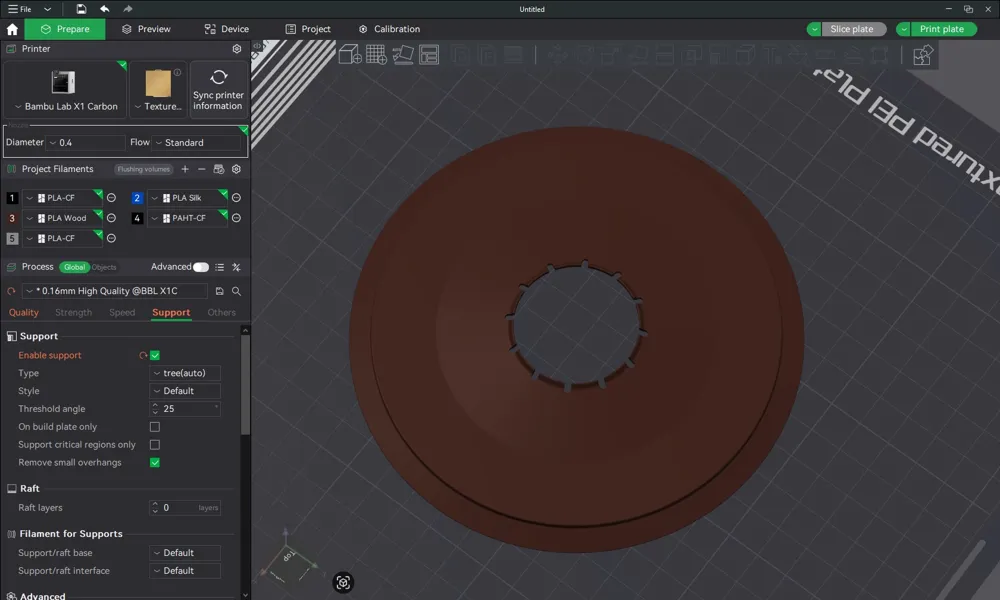This screenshot has height=600, width=1000.
Task: Open File menu
Action: coord(20,9)
